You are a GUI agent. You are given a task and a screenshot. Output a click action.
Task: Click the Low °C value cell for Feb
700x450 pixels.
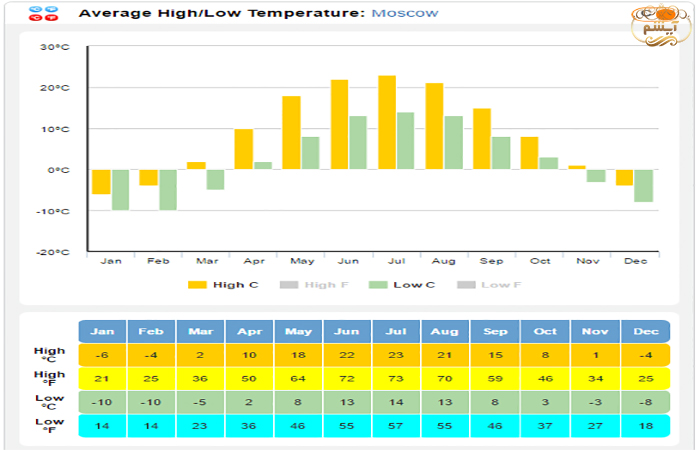(151, 402)
